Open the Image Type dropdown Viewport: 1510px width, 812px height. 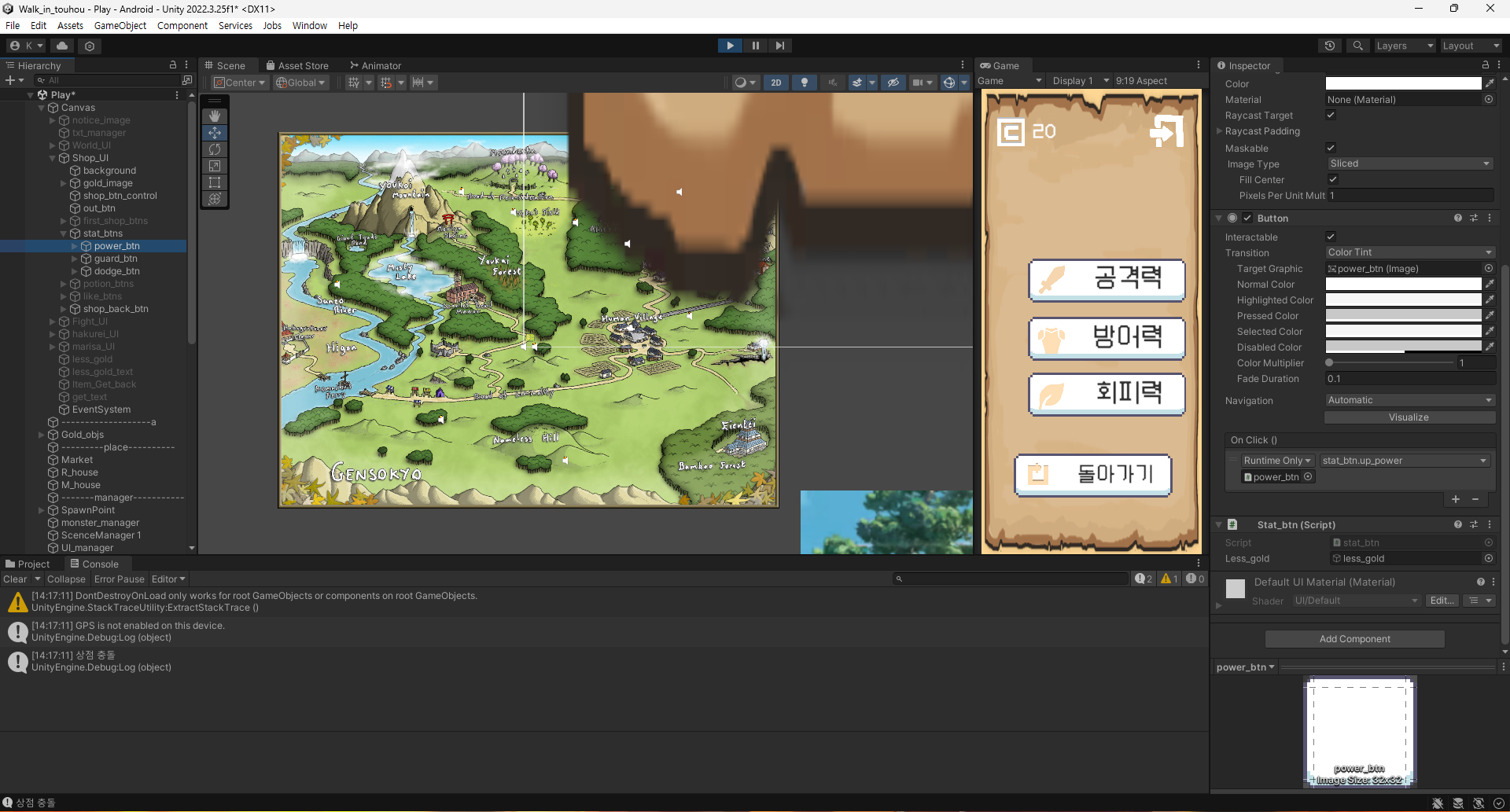coord(1409,164)
